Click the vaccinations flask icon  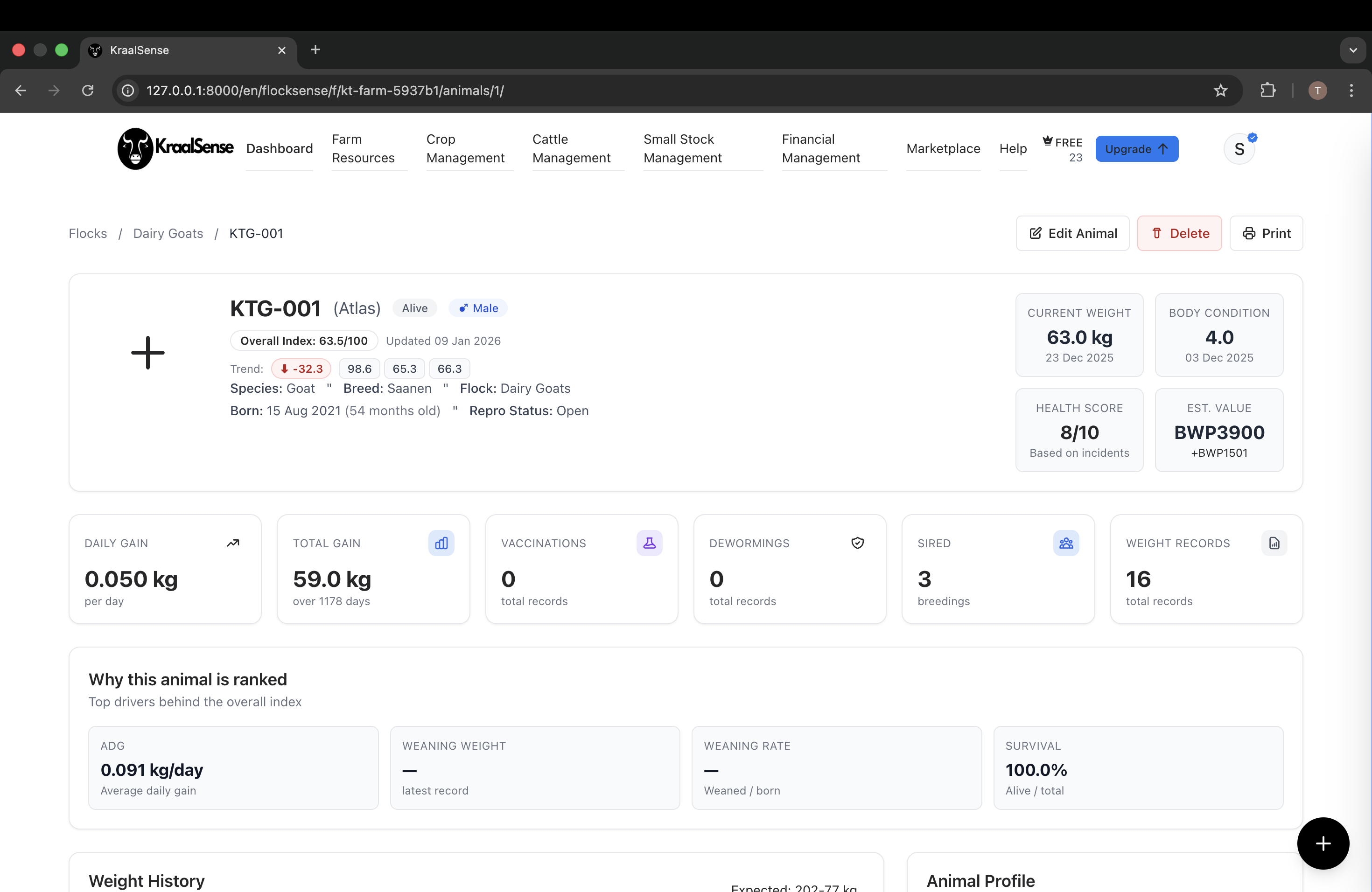coord(649,543)
